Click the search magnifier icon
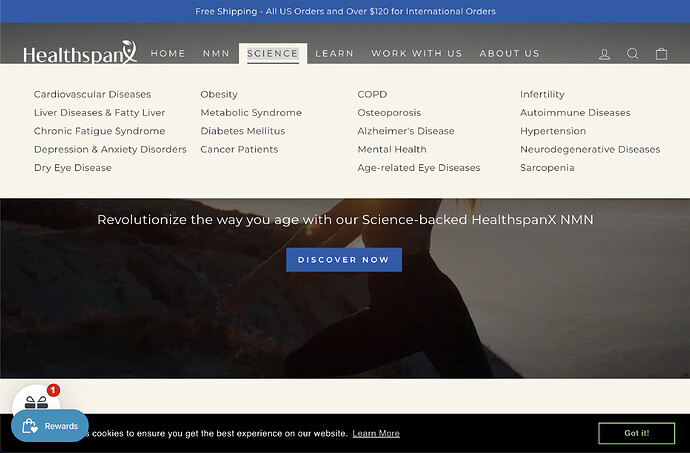This screenshot has width=690, height=453. coord(633,54)
